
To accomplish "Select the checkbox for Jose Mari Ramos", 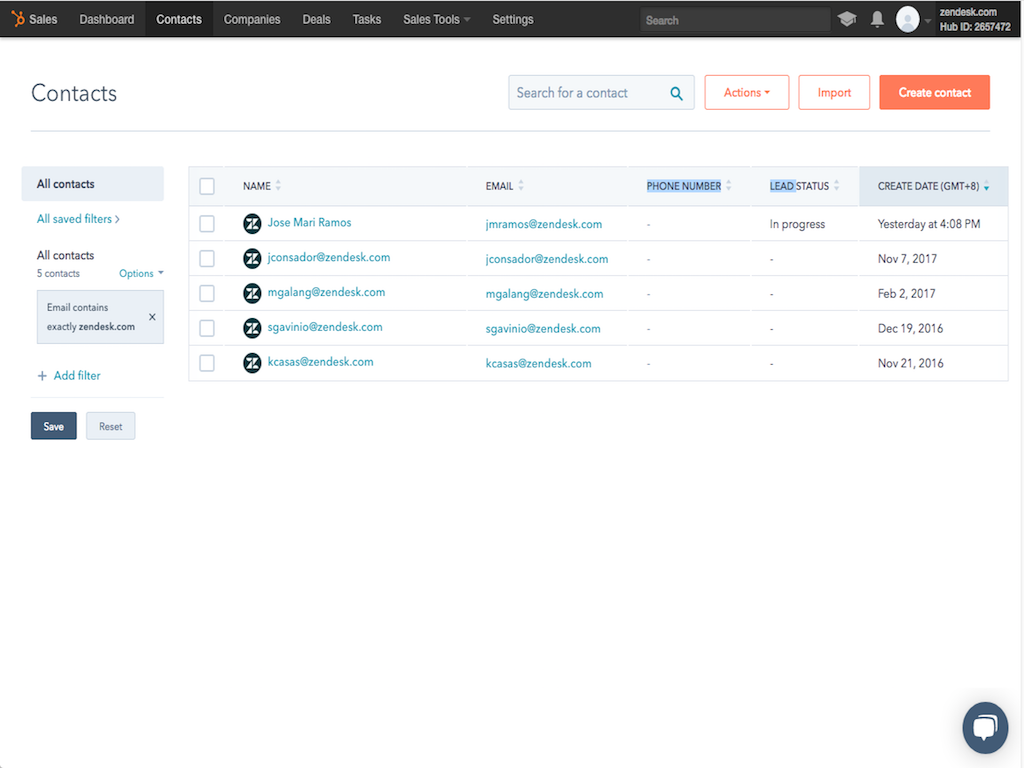I will pos(207,223).
